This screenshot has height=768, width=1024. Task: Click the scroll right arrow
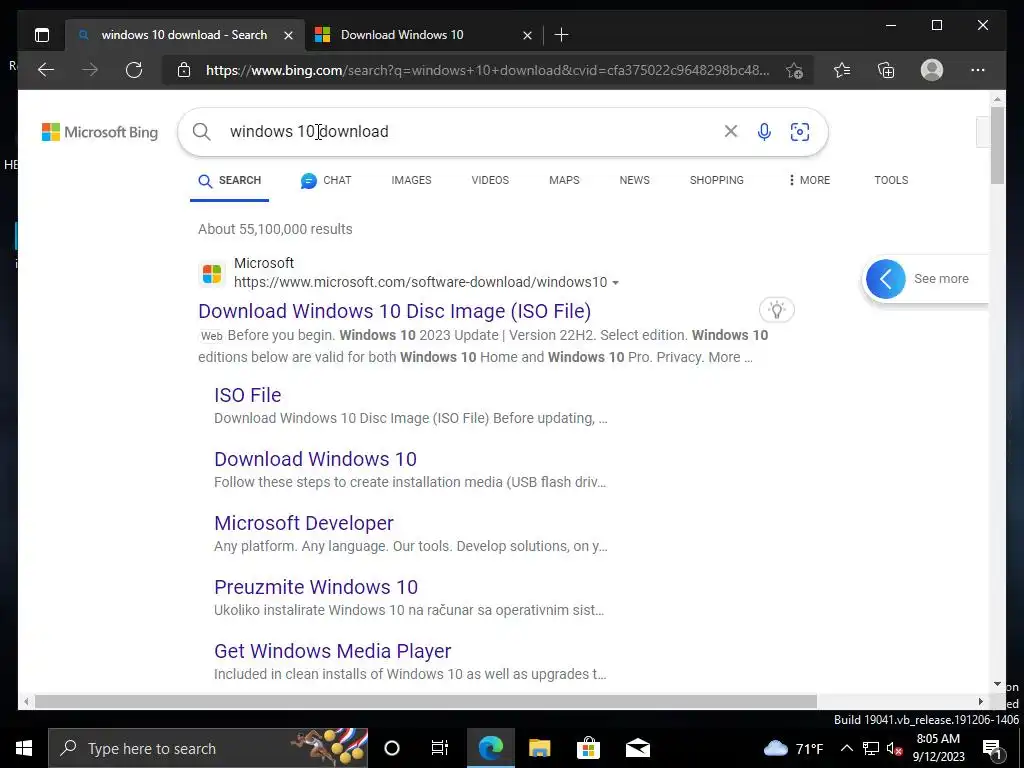[x=980, y=701]
